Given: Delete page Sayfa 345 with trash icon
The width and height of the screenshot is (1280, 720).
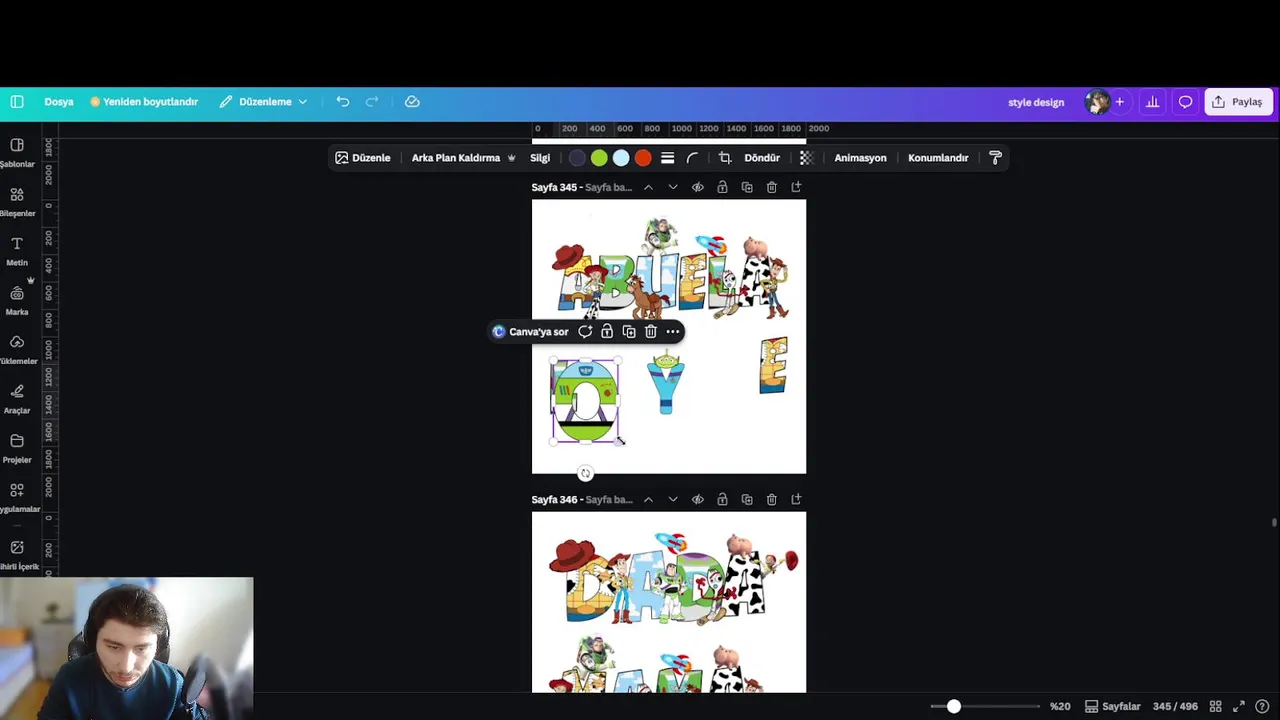Looking at the screenshot, I should click(771, 187).
